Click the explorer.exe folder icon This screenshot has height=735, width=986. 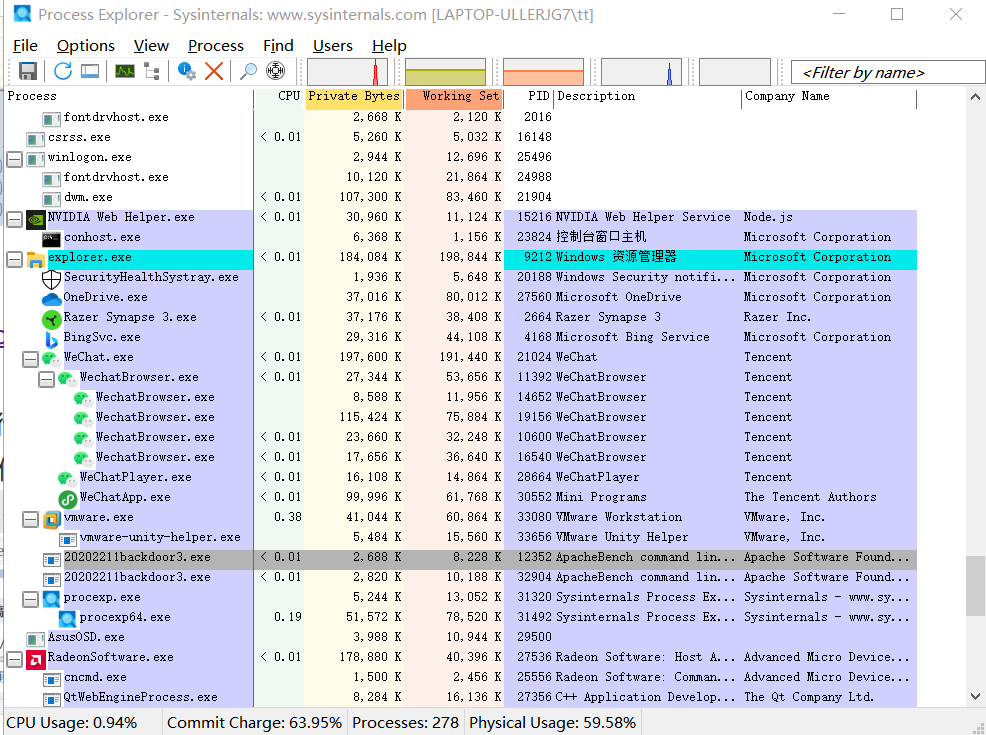(x=36, y=258)
